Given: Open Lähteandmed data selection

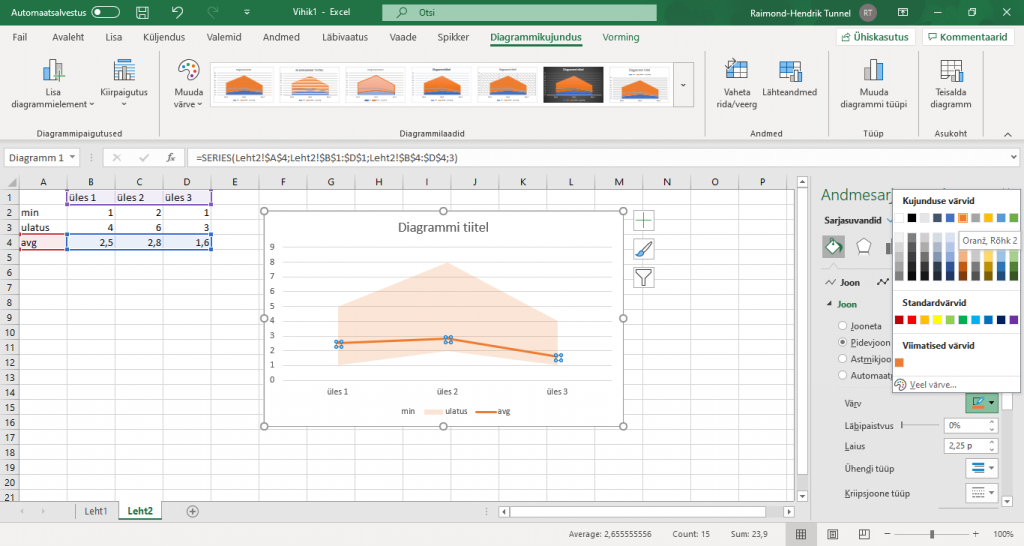Looking at the screenshot, I should (x=789, y=71).
